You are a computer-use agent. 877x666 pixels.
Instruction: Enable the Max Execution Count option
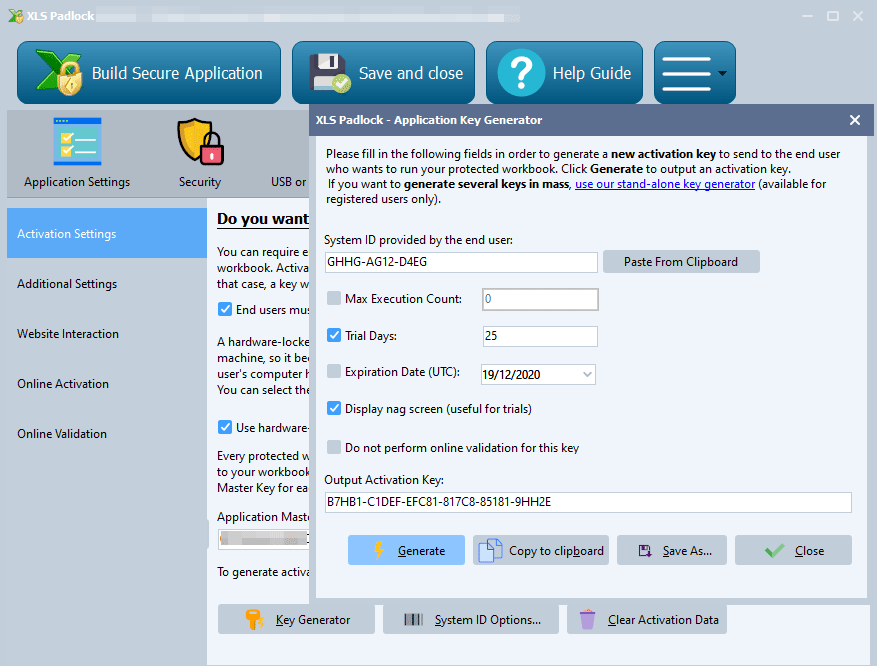coord(335,299)
